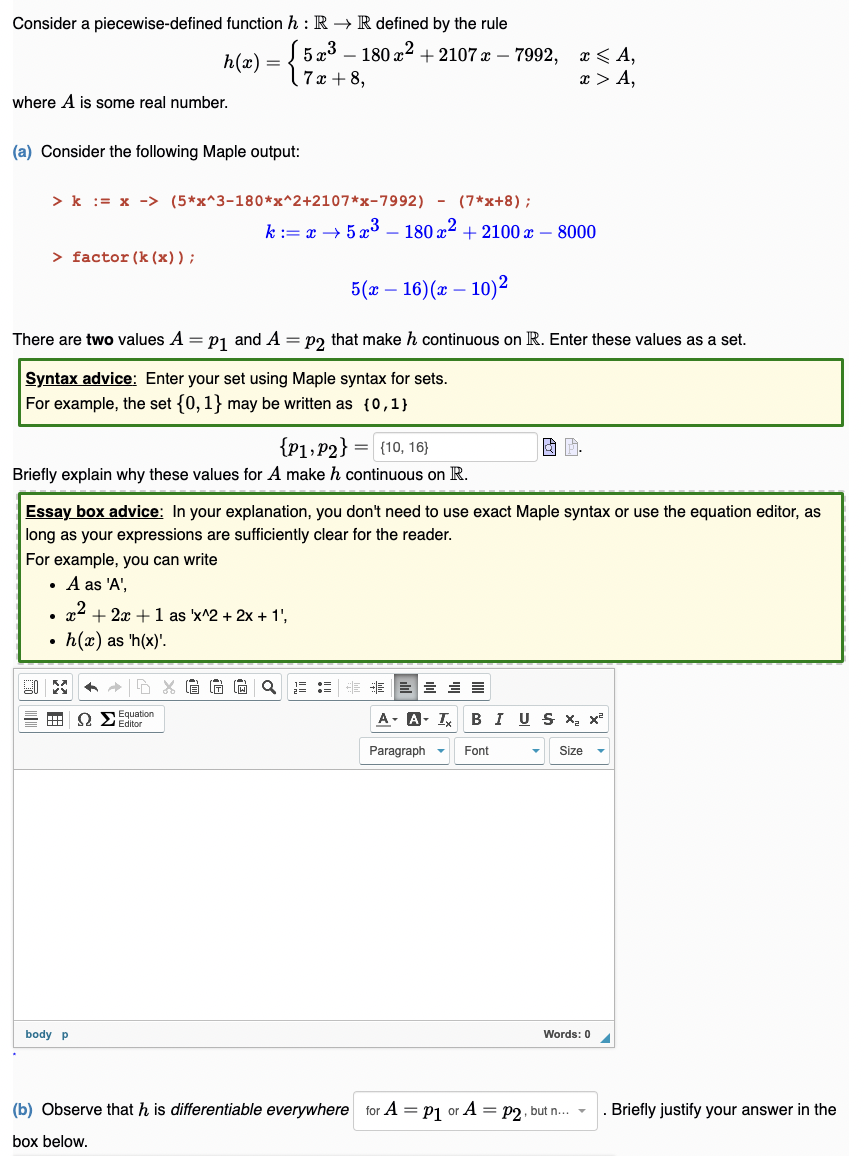
Task: Click the Maple command 'factor(k(x));'
Action: coord(133,257)
